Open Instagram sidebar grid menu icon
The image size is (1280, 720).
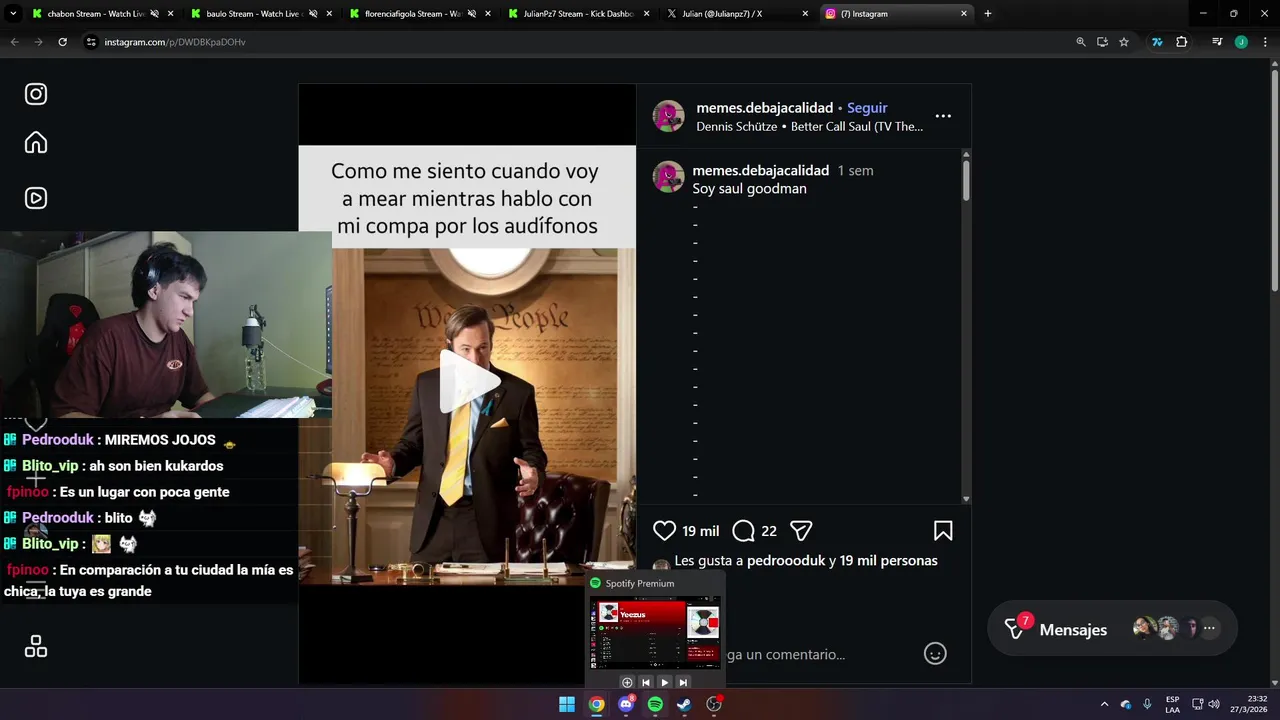coord(36,647)
